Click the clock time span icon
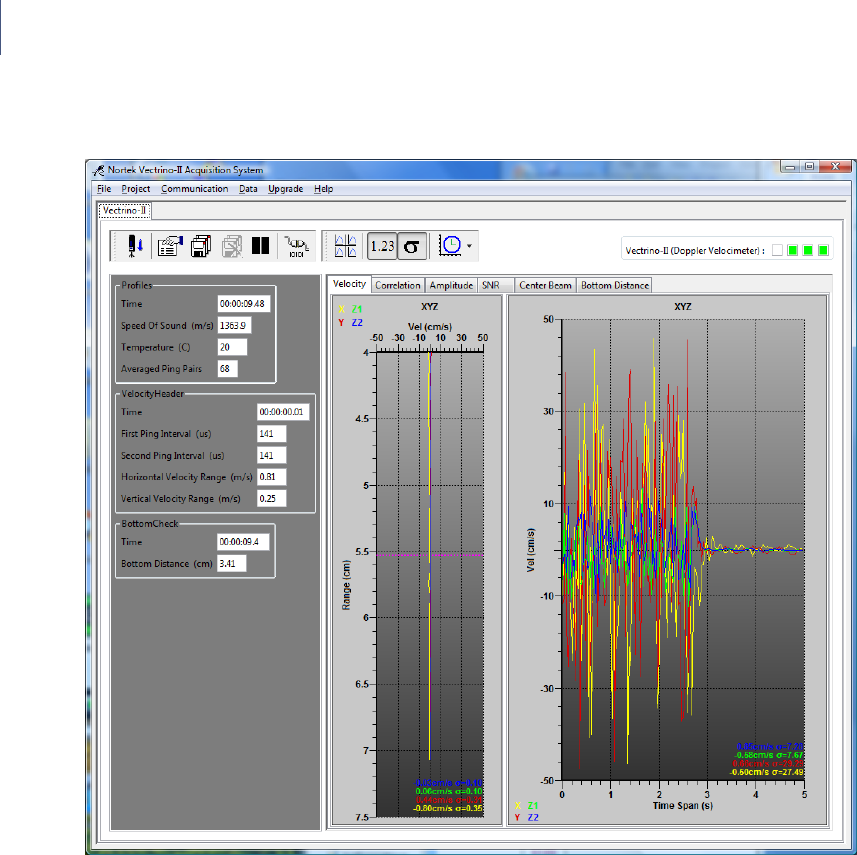This screenshot has height=855, width=857. pyautogui.click(x=448, y=246)
